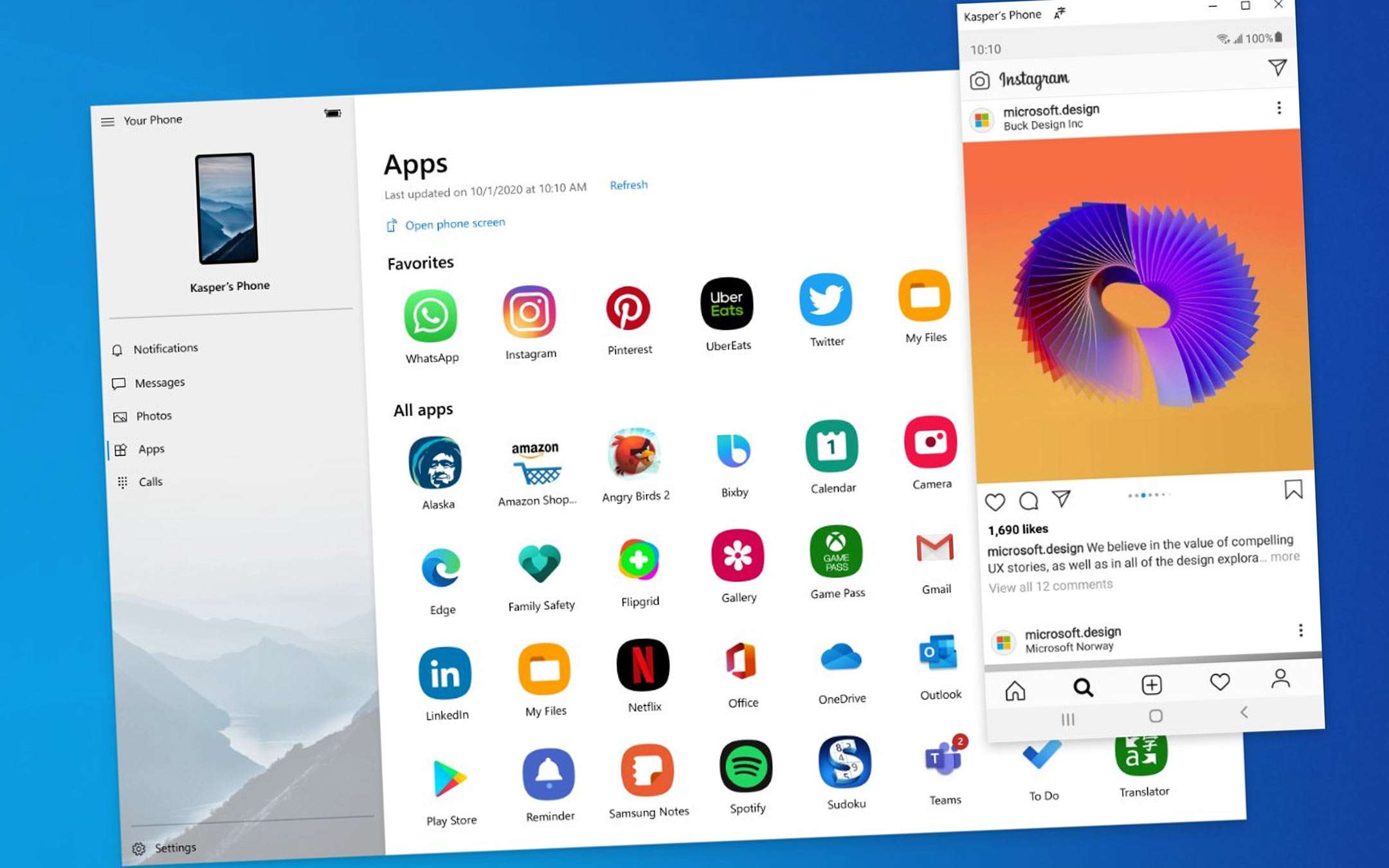
Task: View all 12 comments link
Action: [1049, 583]
